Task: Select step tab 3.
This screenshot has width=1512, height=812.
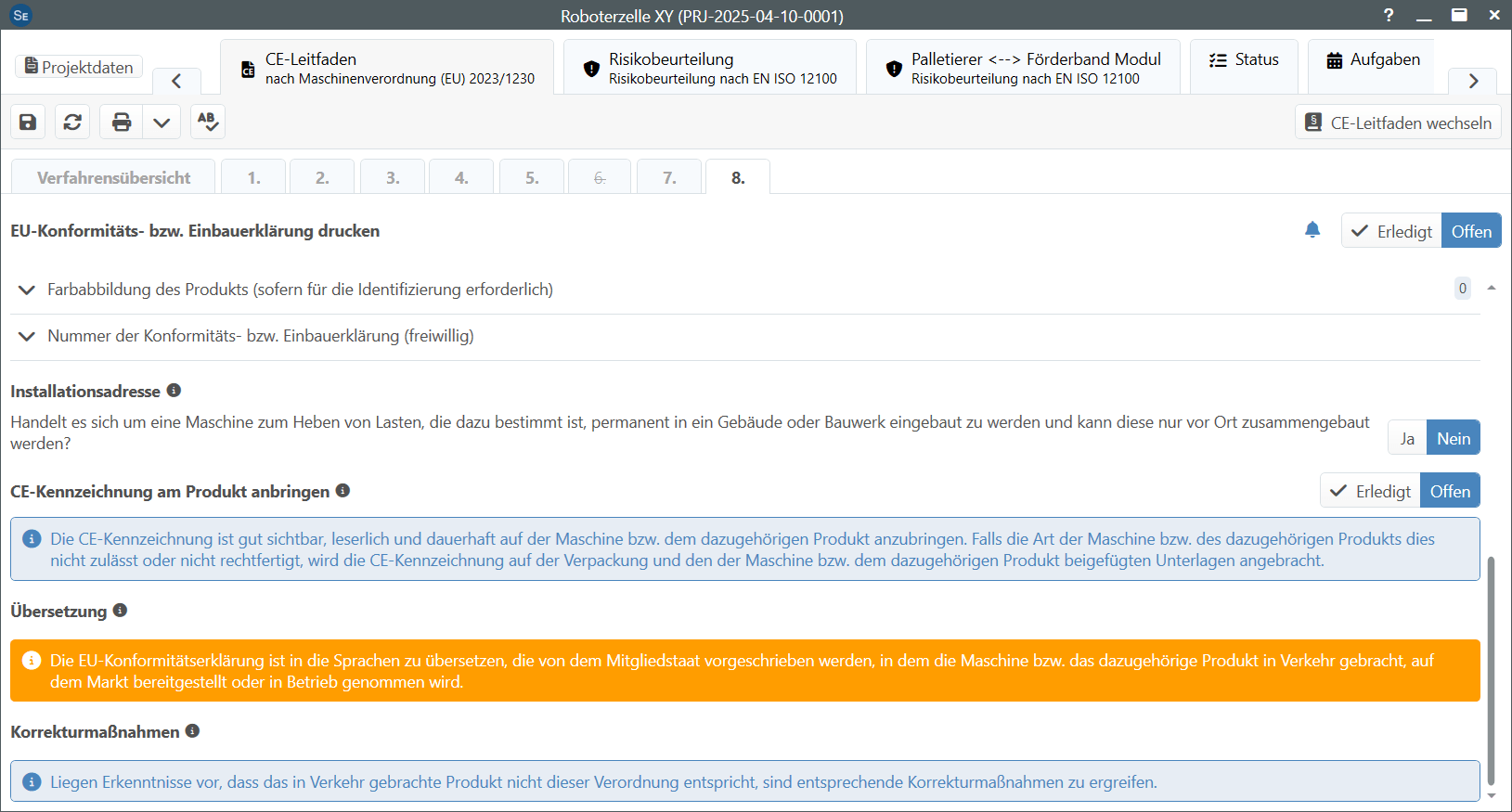Action: 393,177
